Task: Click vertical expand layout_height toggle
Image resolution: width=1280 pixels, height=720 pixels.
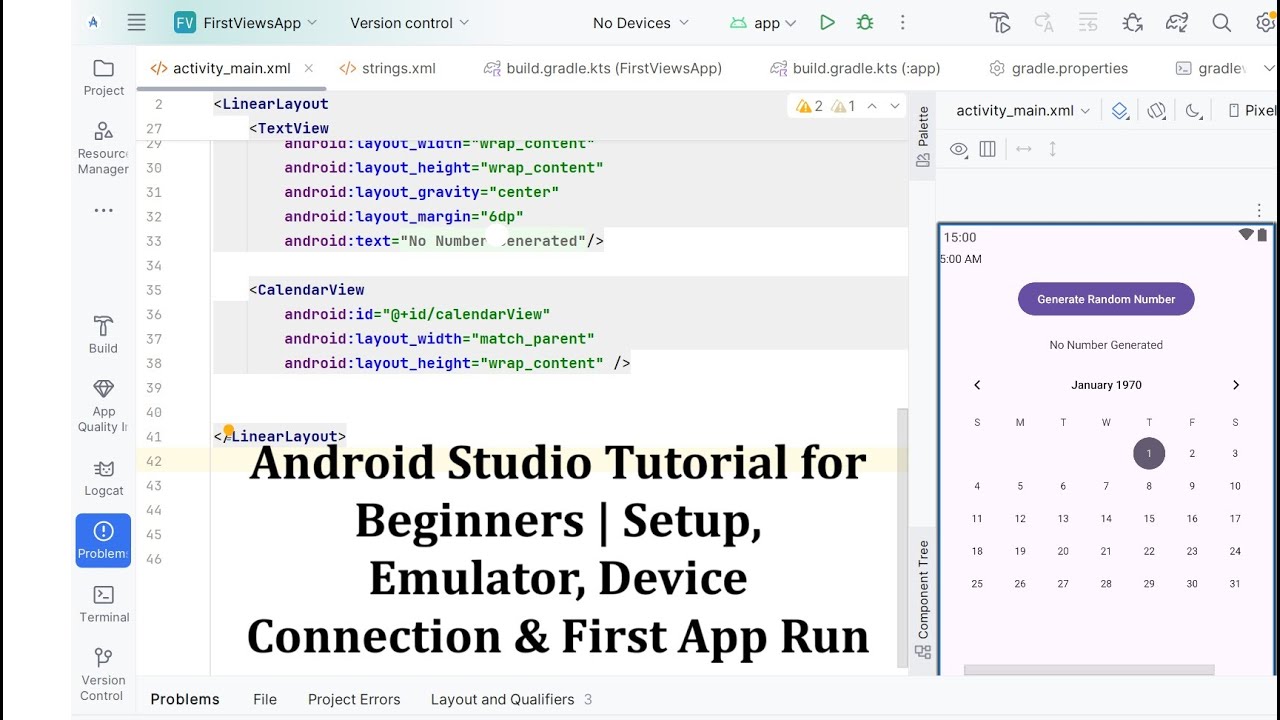Action: pos(1052,149)
